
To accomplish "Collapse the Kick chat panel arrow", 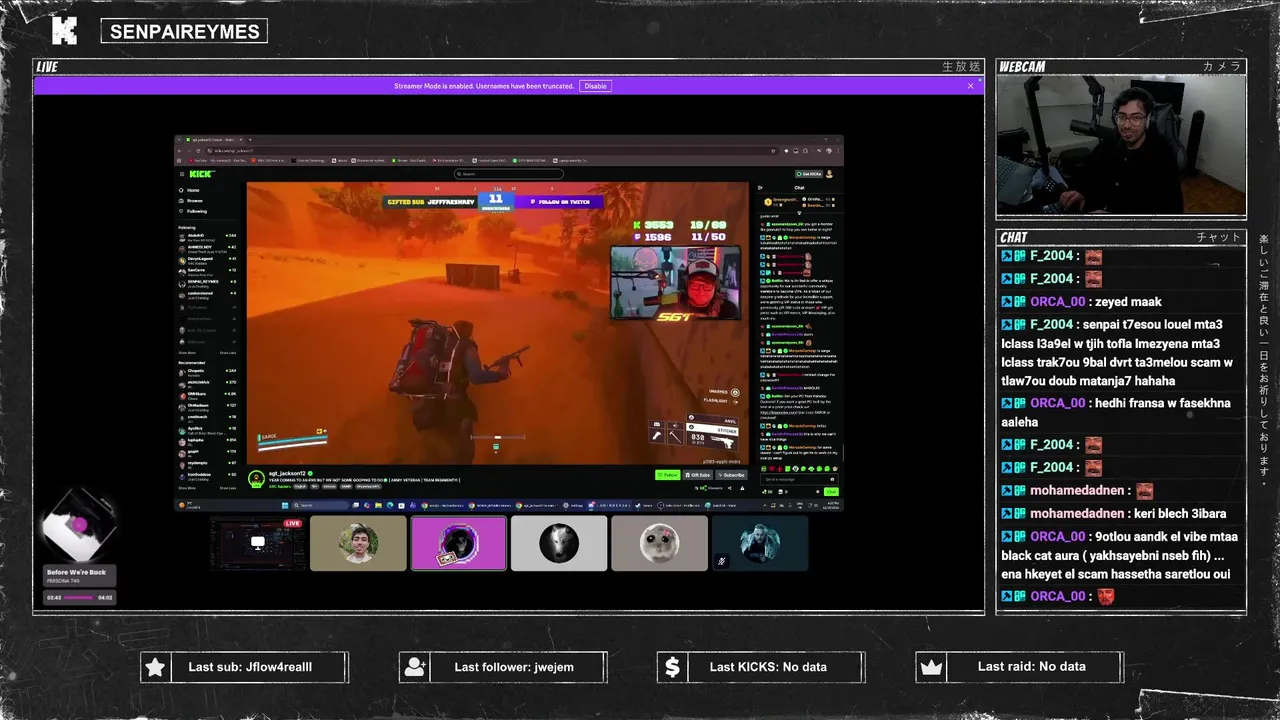I will pos(760,188).
